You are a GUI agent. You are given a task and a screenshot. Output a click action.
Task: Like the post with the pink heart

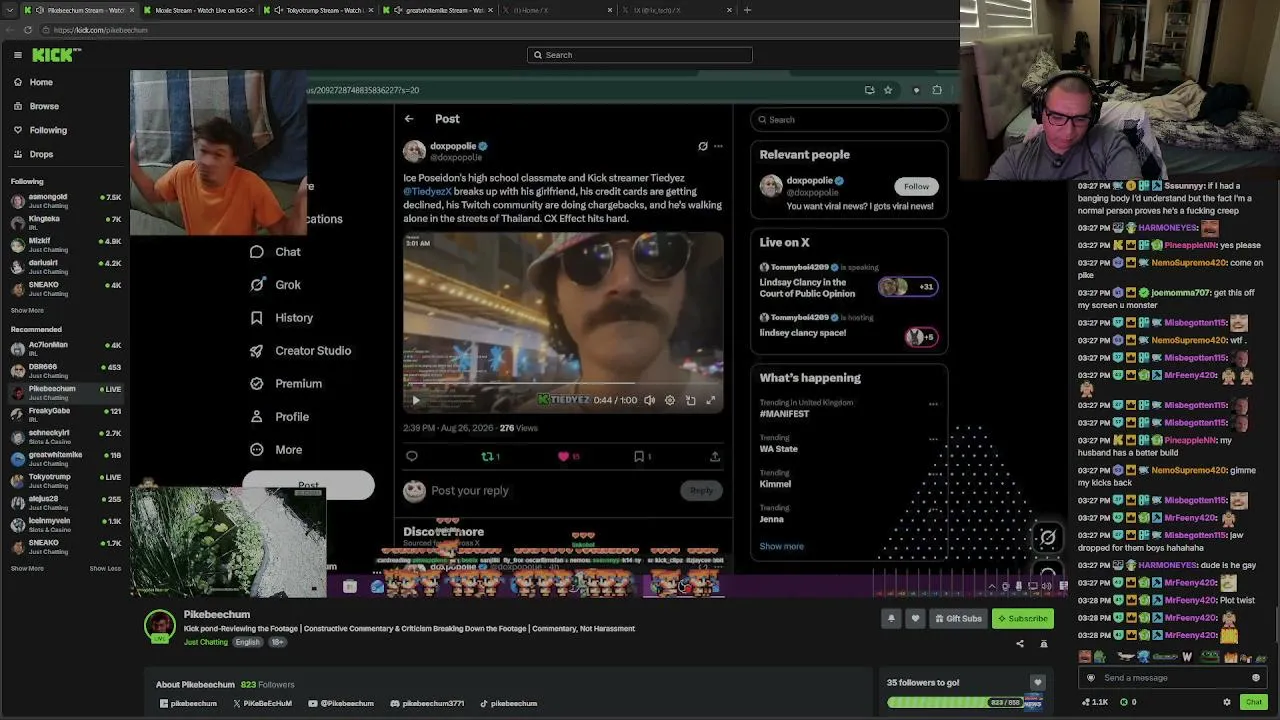click(x=563, y=456)
